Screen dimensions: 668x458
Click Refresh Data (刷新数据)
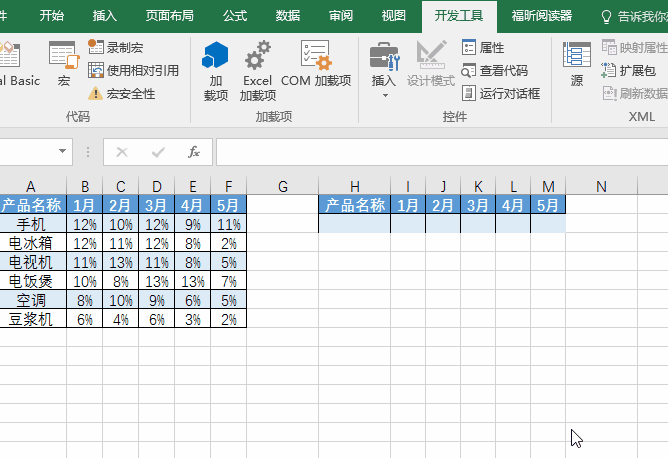coord(634,93)
